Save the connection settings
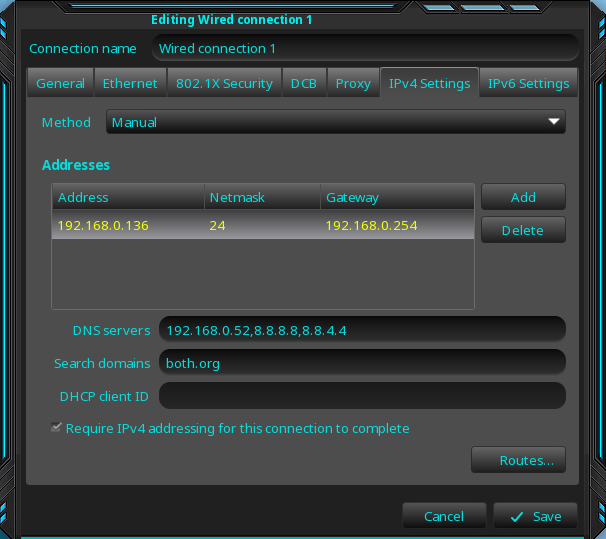 (x=535, y=516)
